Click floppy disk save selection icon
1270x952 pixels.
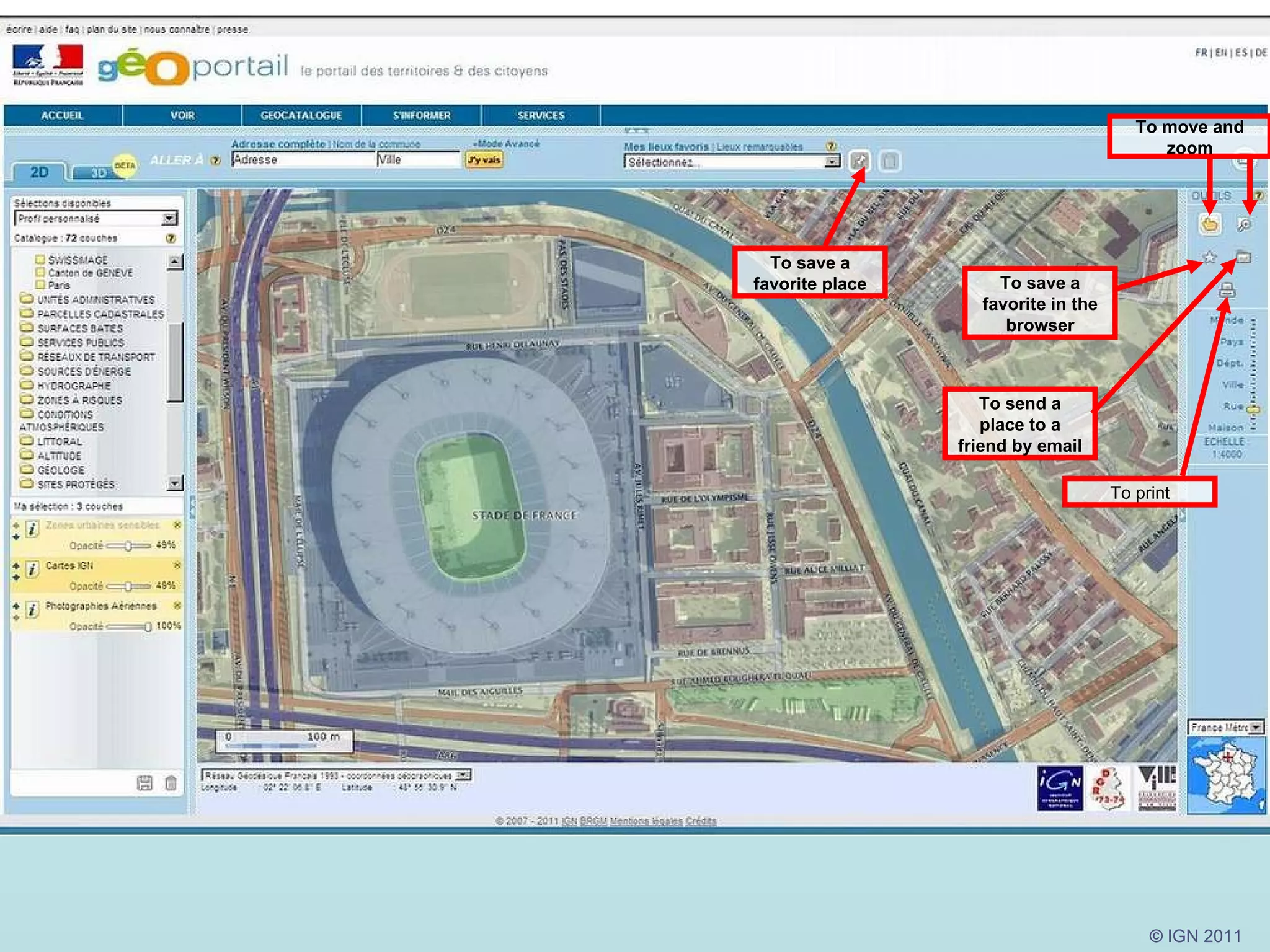click(144, 783)
